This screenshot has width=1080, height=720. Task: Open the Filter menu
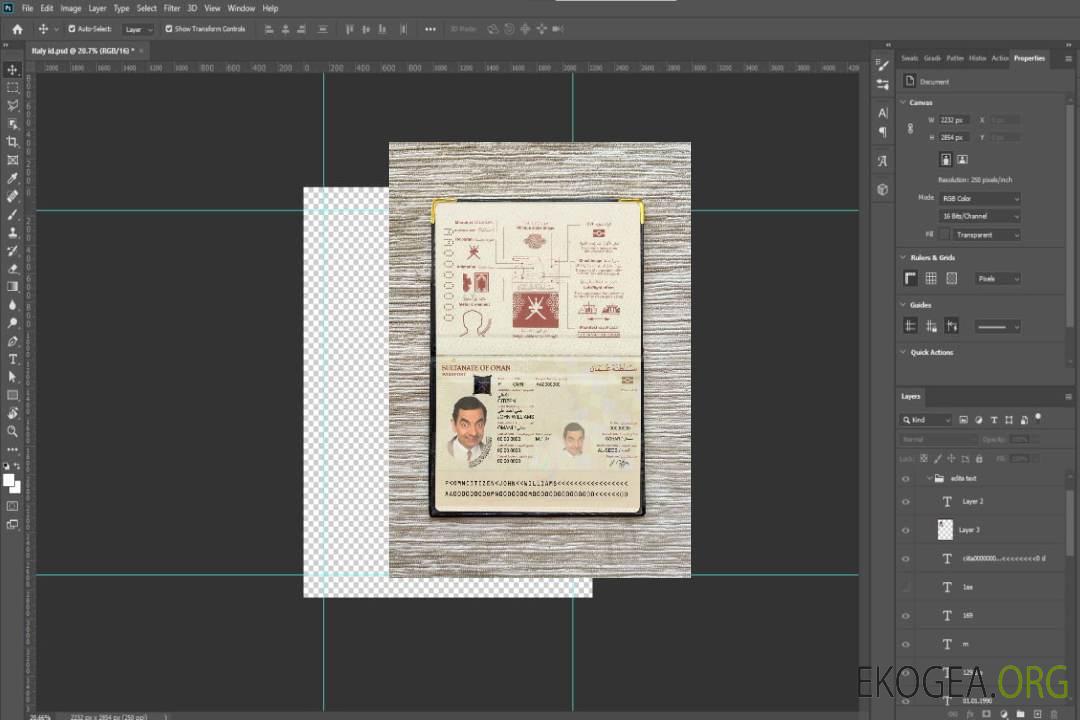tap(172, 8)
